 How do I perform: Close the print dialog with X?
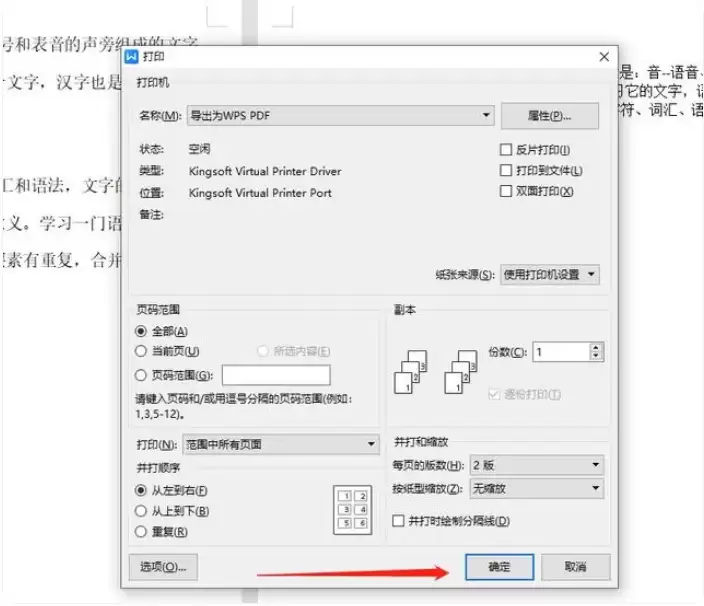tap(604, 57)
